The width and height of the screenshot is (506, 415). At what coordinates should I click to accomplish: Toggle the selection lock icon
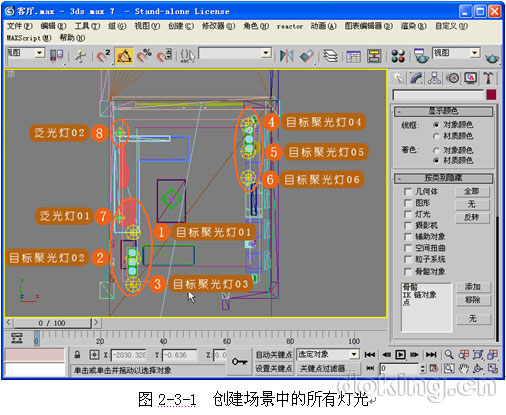77,355
